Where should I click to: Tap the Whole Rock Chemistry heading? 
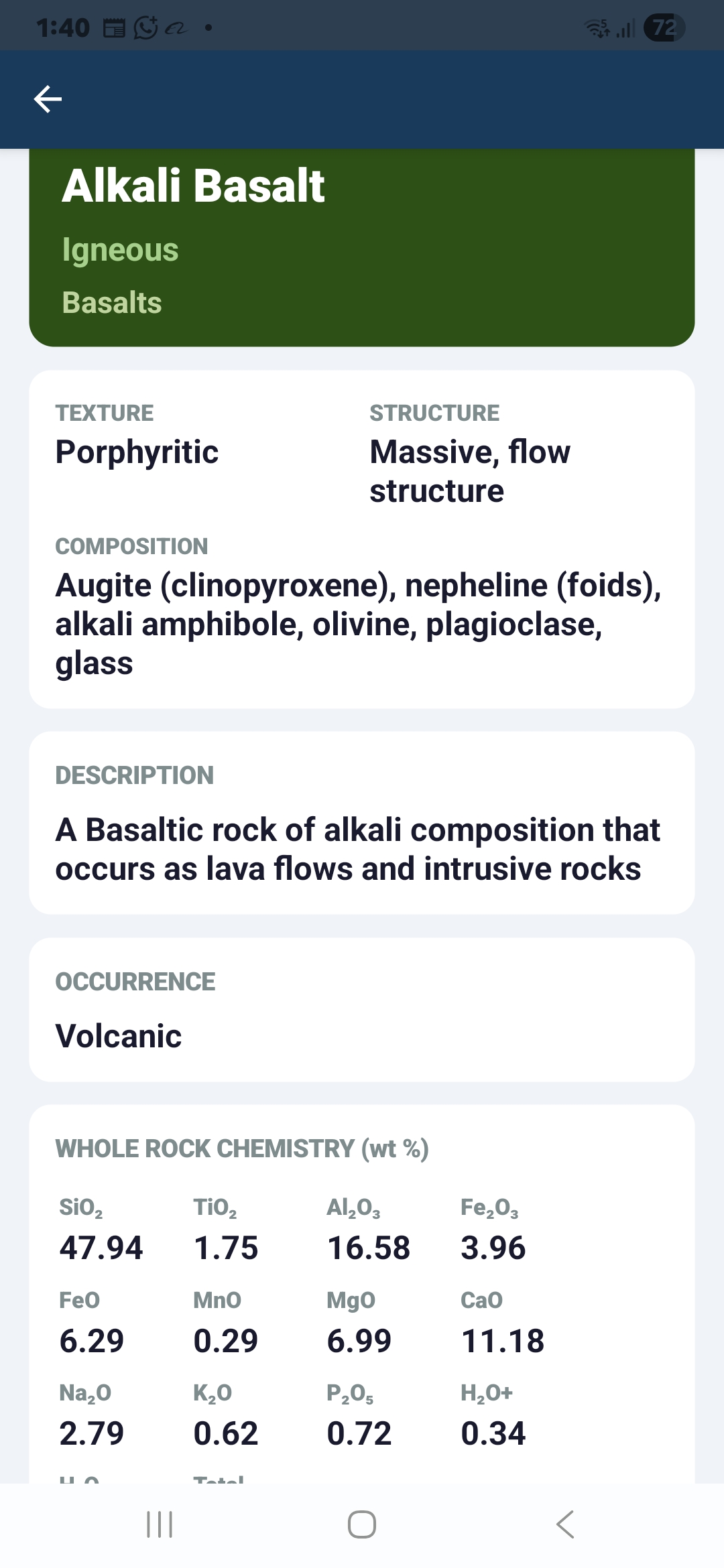[242, 1149]
